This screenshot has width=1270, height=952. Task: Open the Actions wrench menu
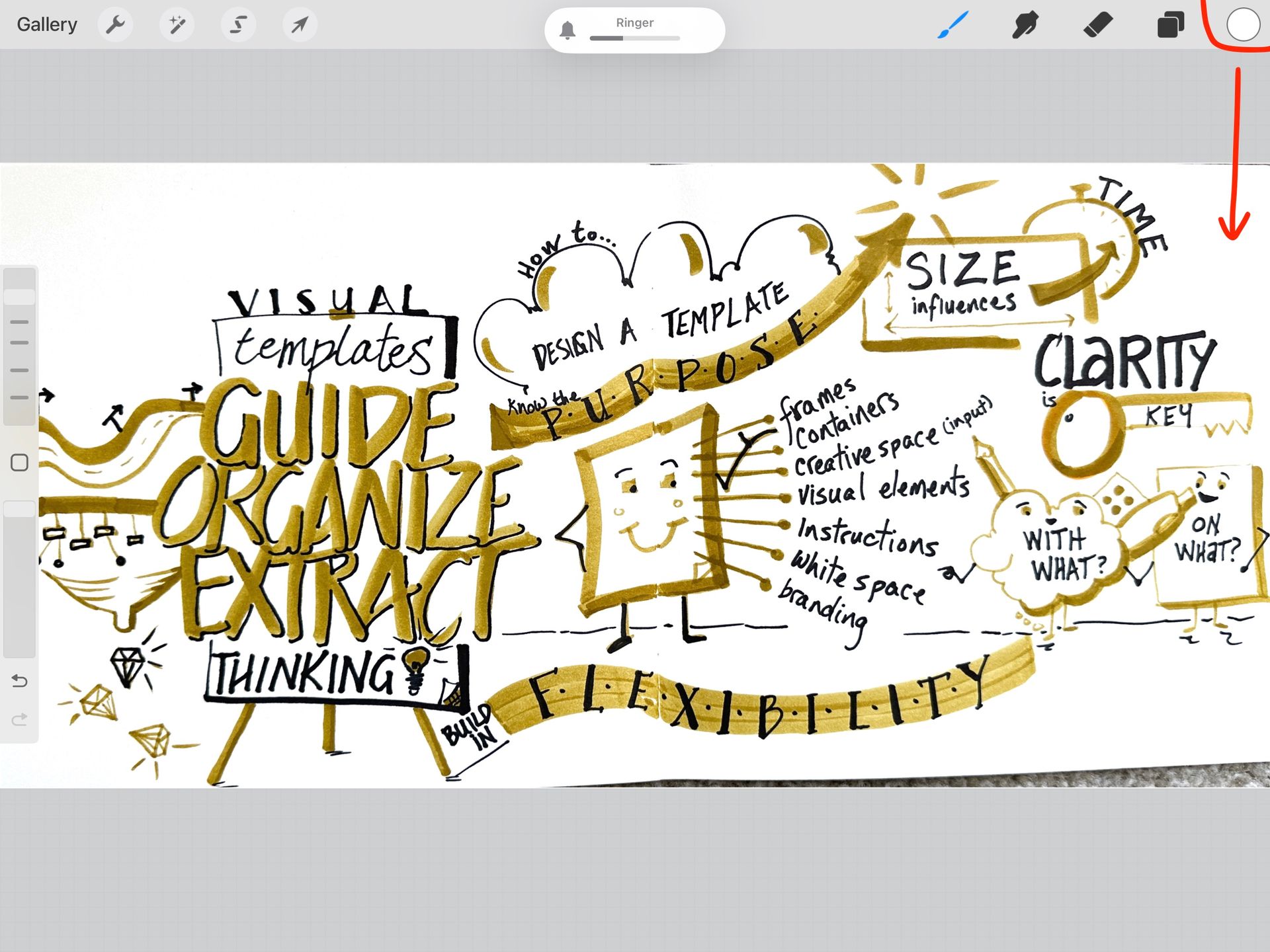115,25
